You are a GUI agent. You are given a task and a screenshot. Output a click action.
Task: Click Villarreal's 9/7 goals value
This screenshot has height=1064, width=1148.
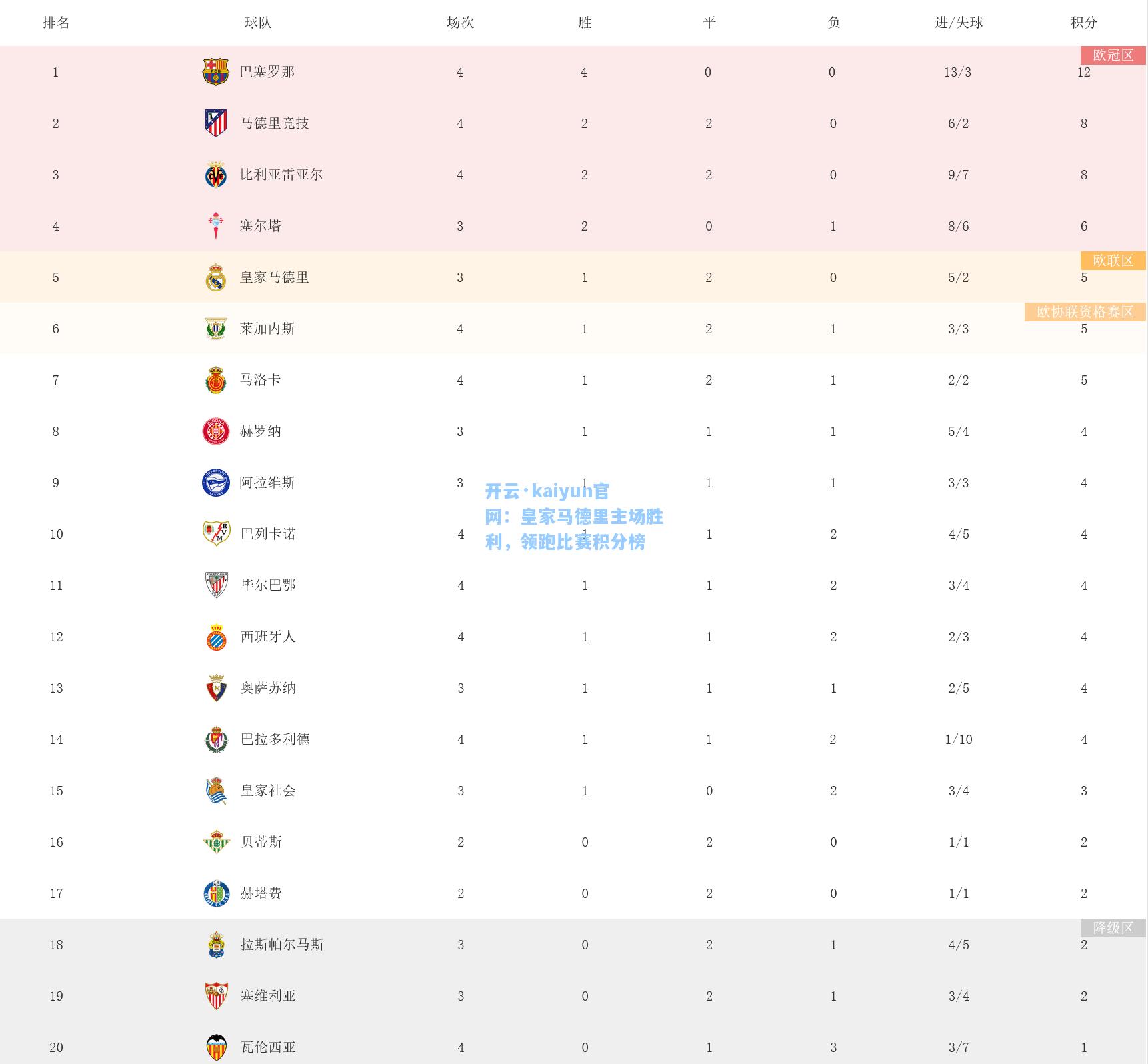pyautogui.click(x=959, y=175)
